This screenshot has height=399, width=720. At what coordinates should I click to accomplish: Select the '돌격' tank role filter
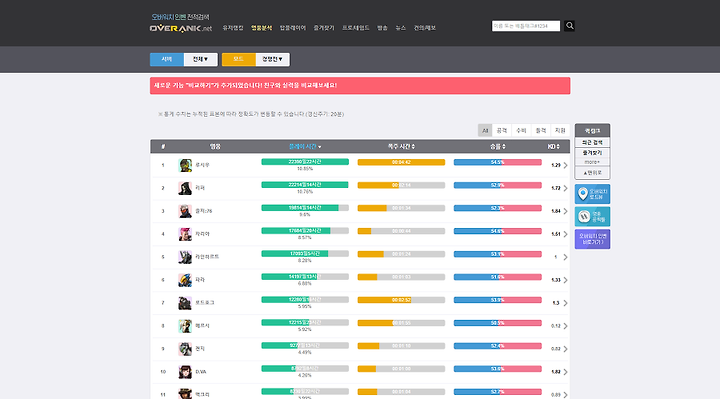(541, 131)
